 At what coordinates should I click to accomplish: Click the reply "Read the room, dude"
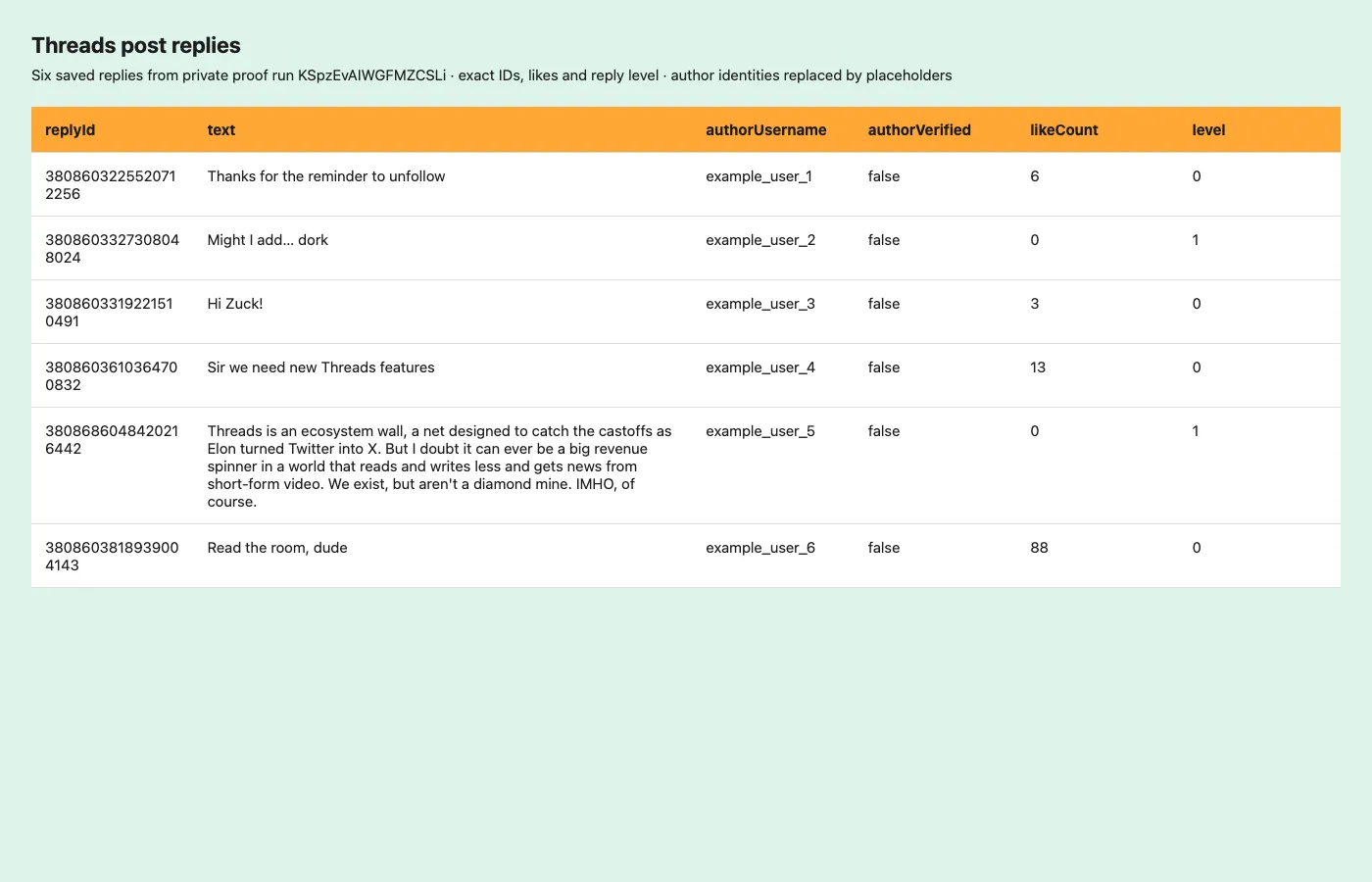tap(277, 548)
